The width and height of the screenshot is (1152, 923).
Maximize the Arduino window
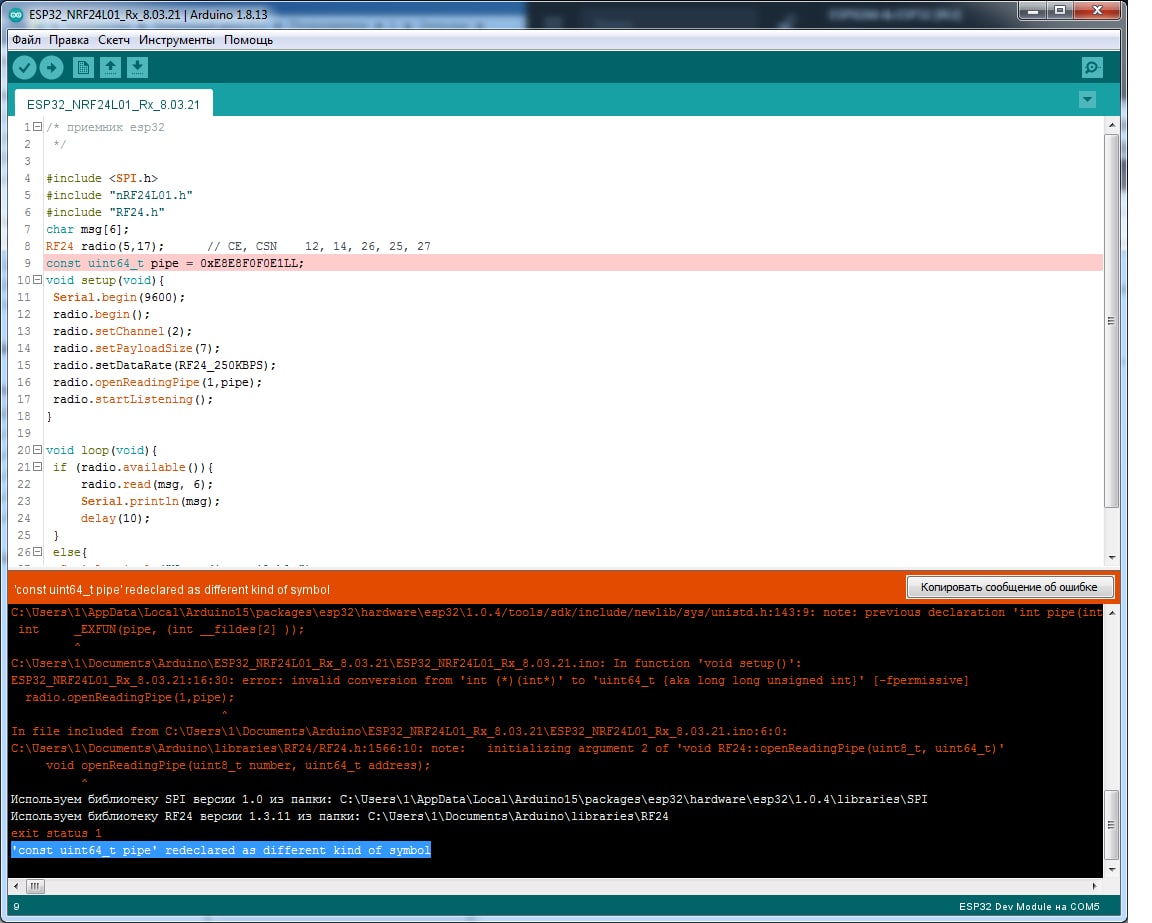tap(1060, 10)
